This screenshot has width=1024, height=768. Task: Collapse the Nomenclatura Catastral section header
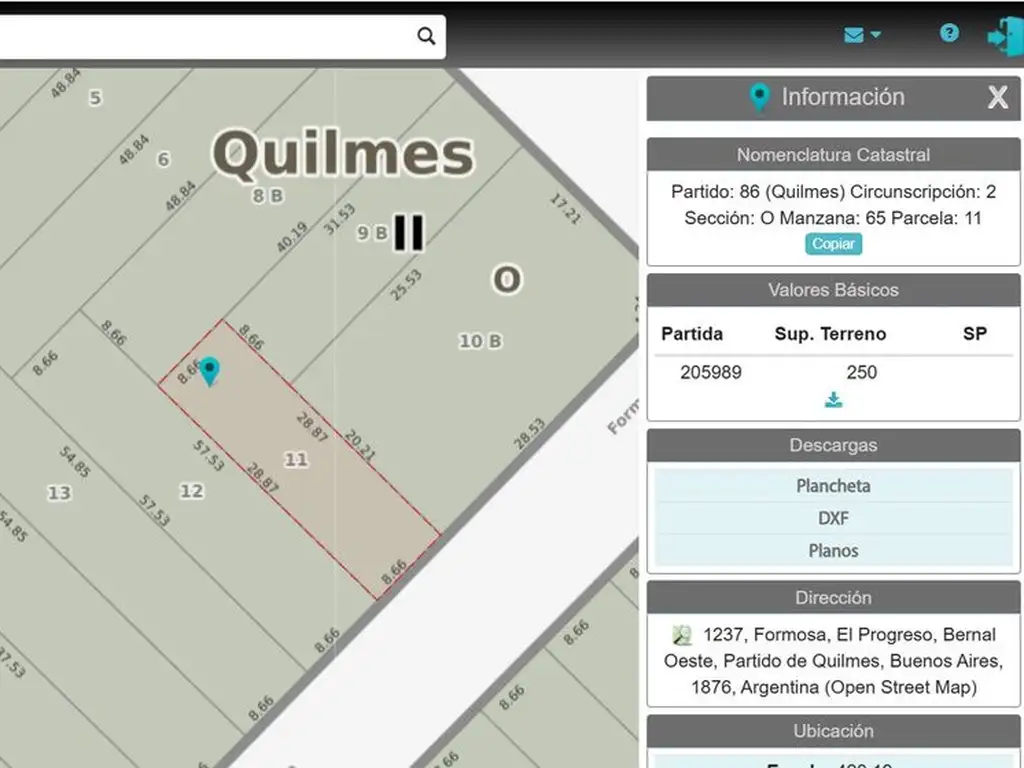point(833,155)
